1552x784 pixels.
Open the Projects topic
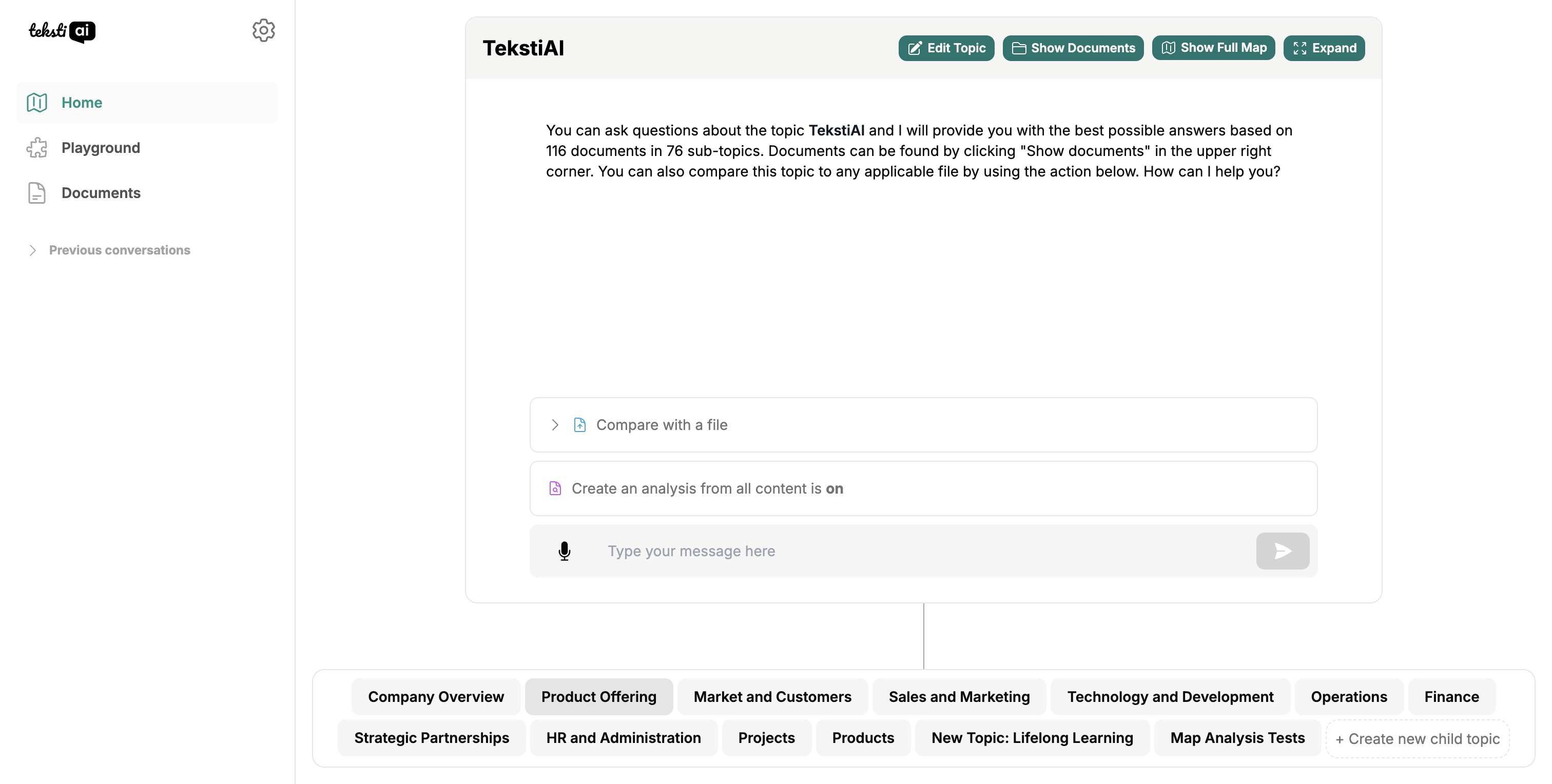[x=766, y=738]
